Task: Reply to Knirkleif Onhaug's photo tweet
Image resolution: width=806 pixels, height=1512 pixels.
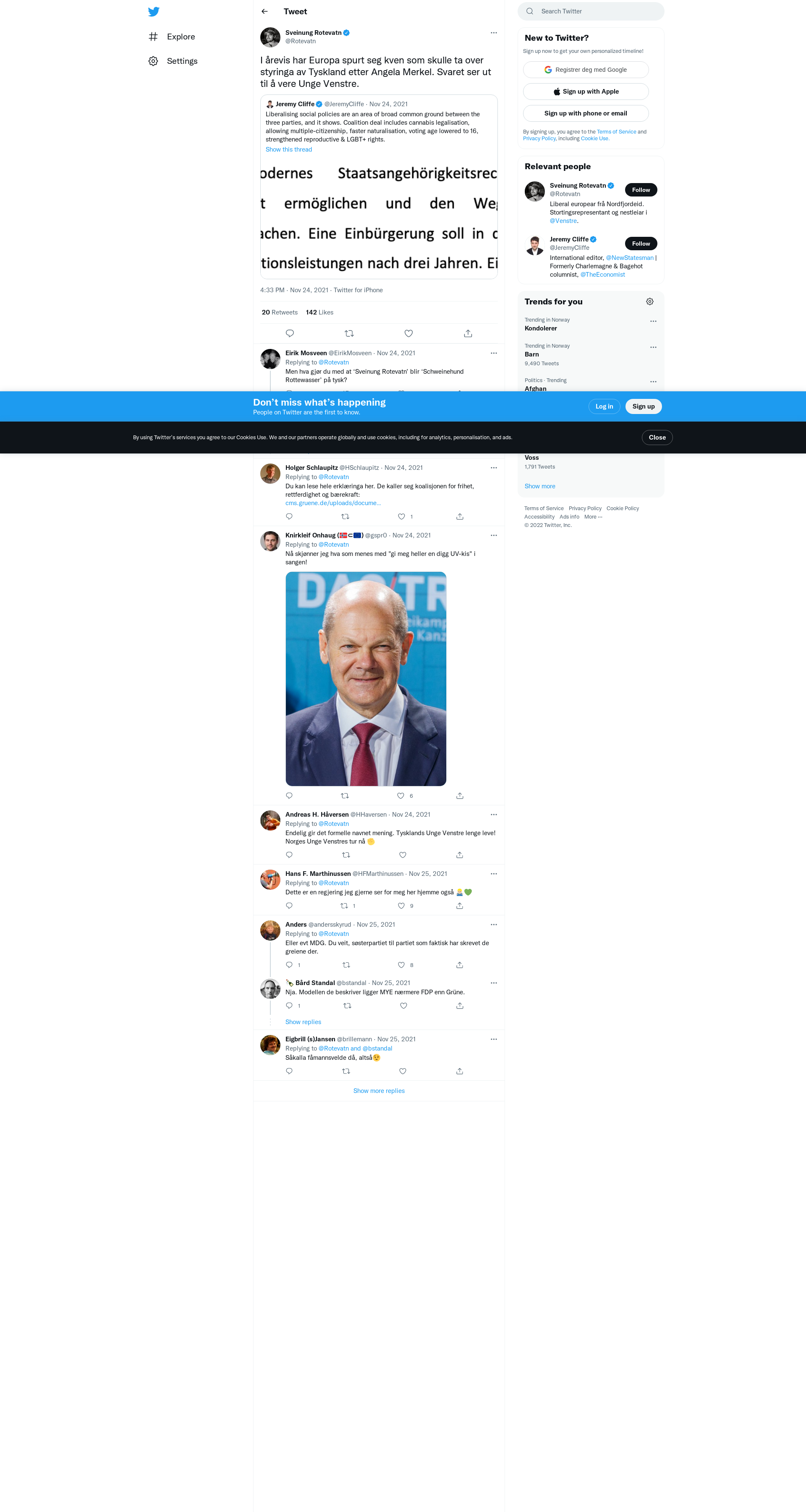Action: tap(289, 796)
